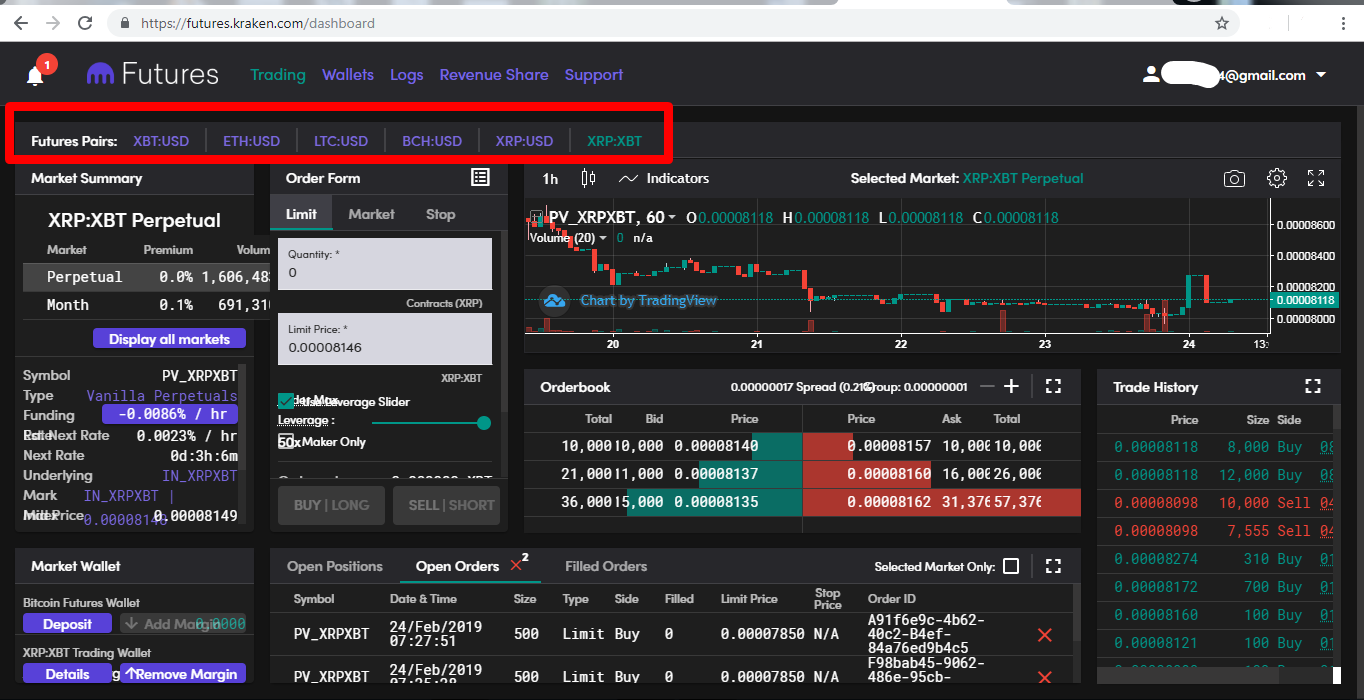The image size is (1364, 700).
Task: Click bid price 0.00008140 in orderbook
Action: 716,446
